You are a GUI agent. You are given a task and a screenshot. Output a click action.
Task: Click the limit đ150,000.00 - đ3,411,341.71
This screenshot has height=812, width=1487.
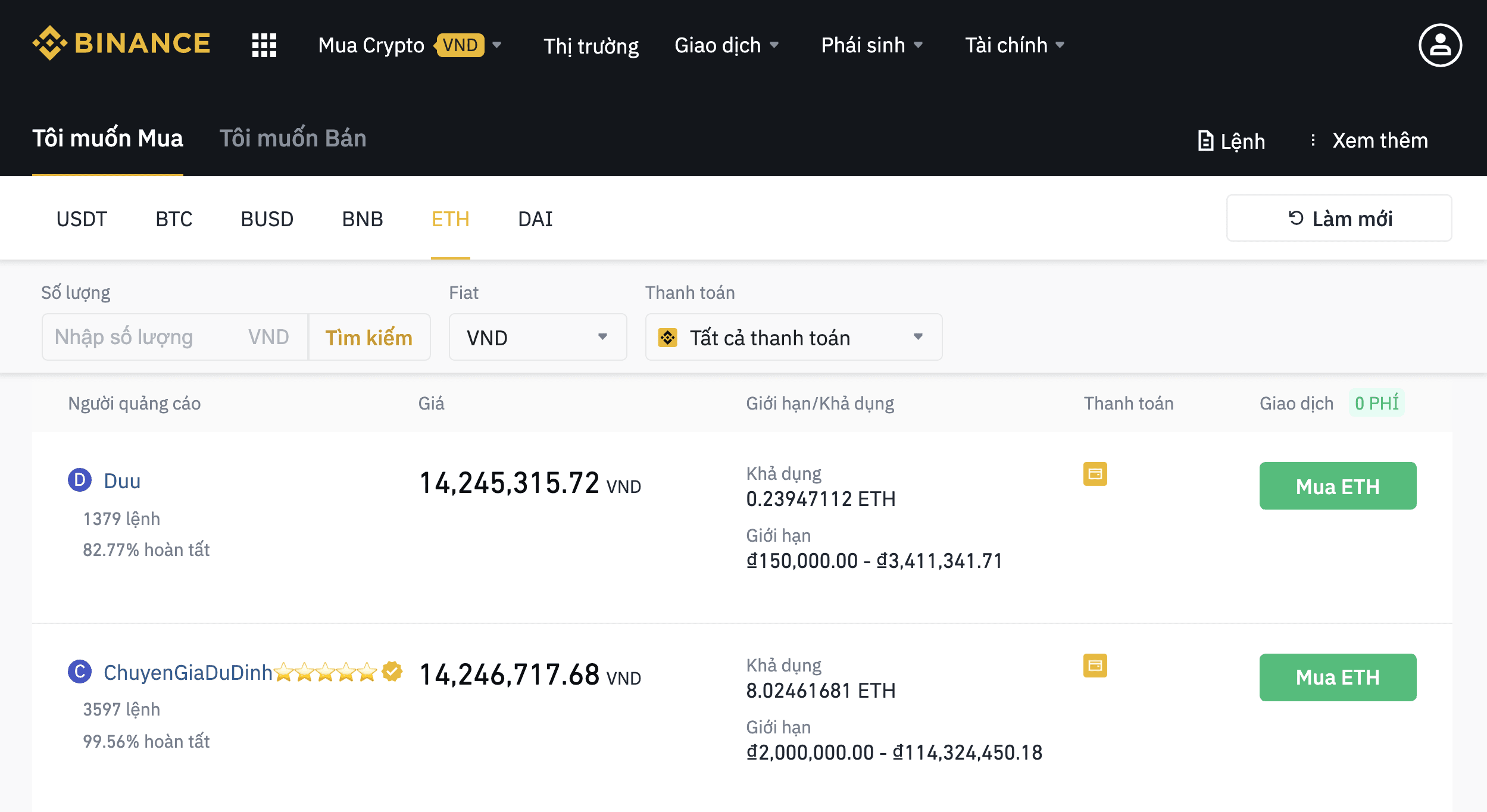[x=874, y=561]
